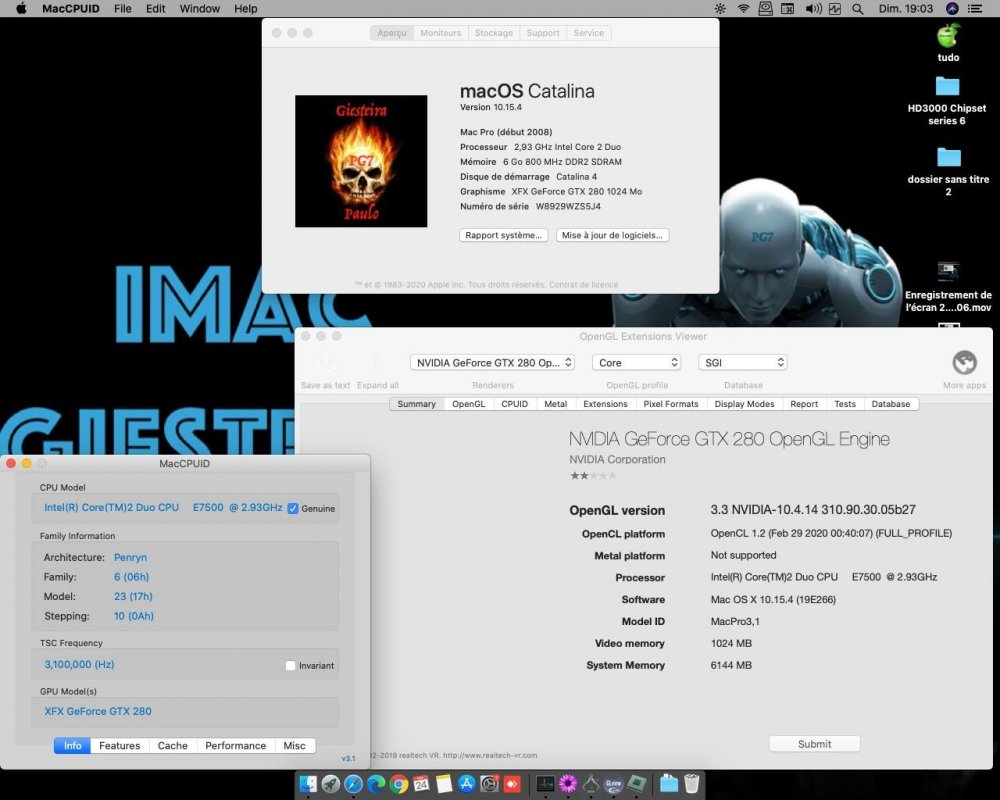
Task: Toggle the Genuine checkbox in MacCPUID
Action: (293, 508)
